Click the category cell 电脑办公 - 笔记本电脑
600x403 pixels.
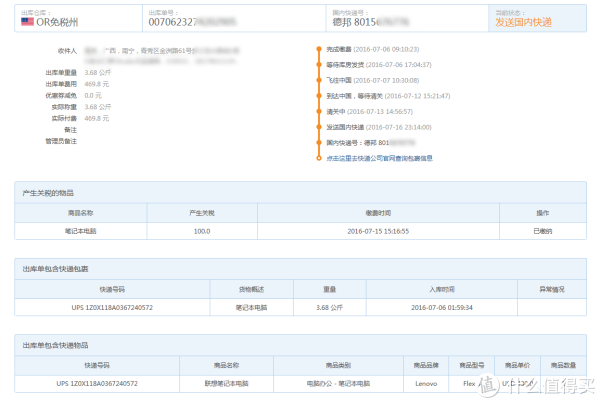[338, 383]
